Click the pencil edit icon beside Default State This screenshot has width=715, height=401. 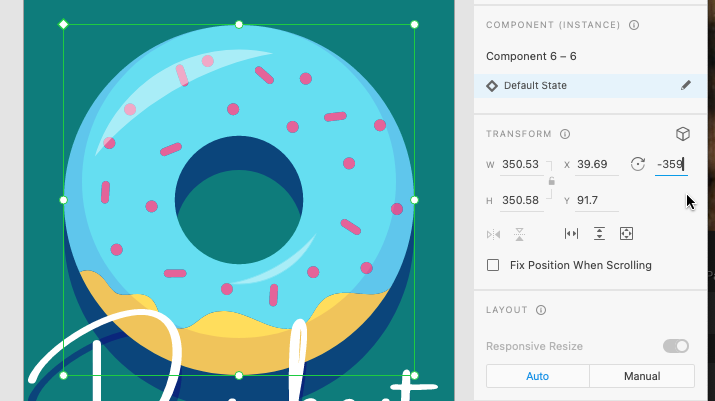[686, 86]
